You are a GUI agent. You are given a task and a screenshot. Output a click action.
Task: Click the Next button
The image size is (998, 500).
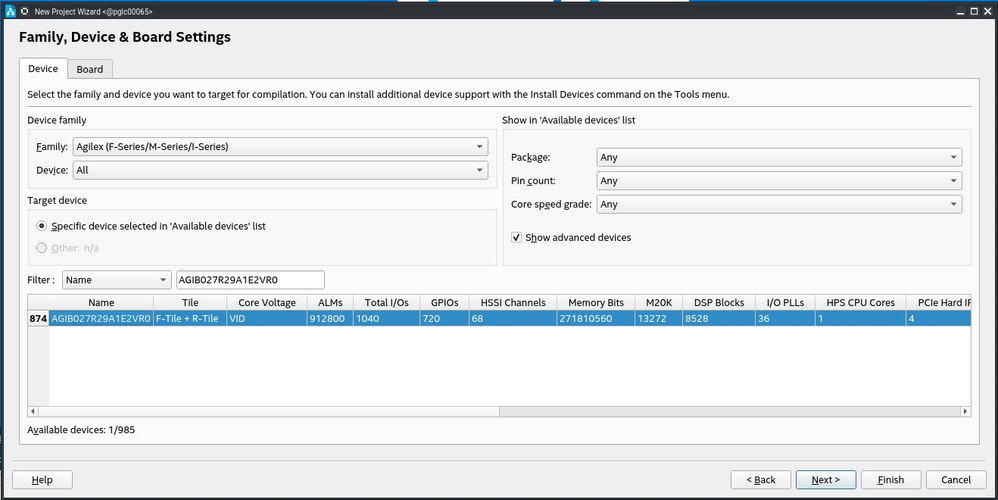826,480
